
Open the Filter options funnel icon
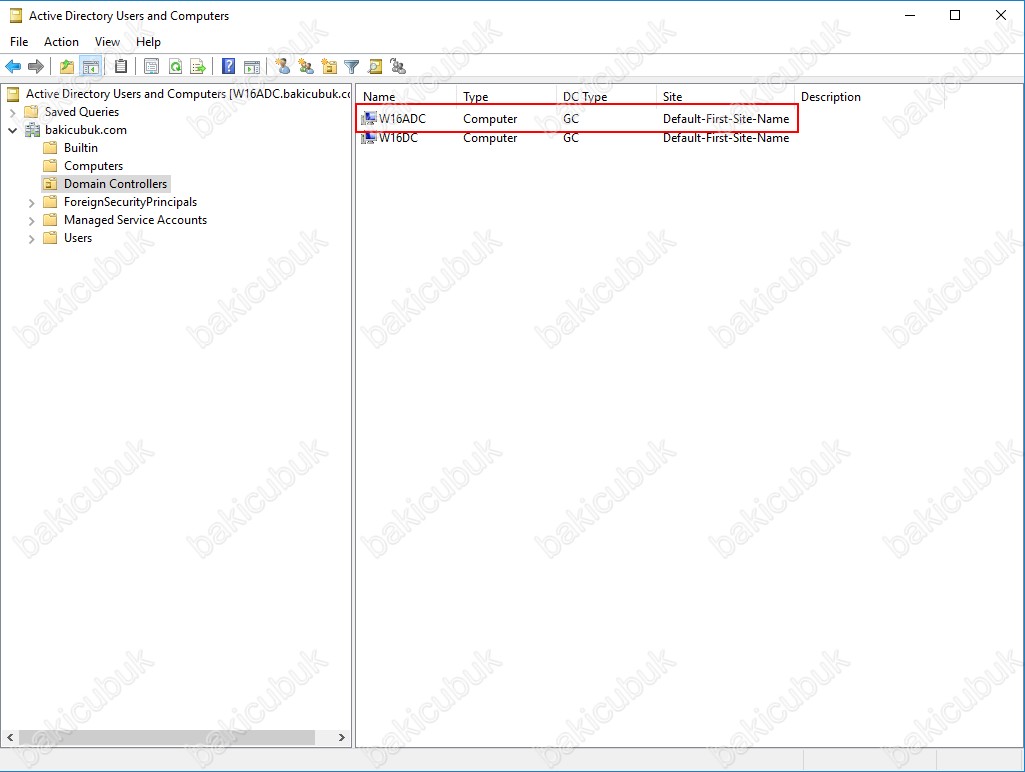tap(352, 66)
